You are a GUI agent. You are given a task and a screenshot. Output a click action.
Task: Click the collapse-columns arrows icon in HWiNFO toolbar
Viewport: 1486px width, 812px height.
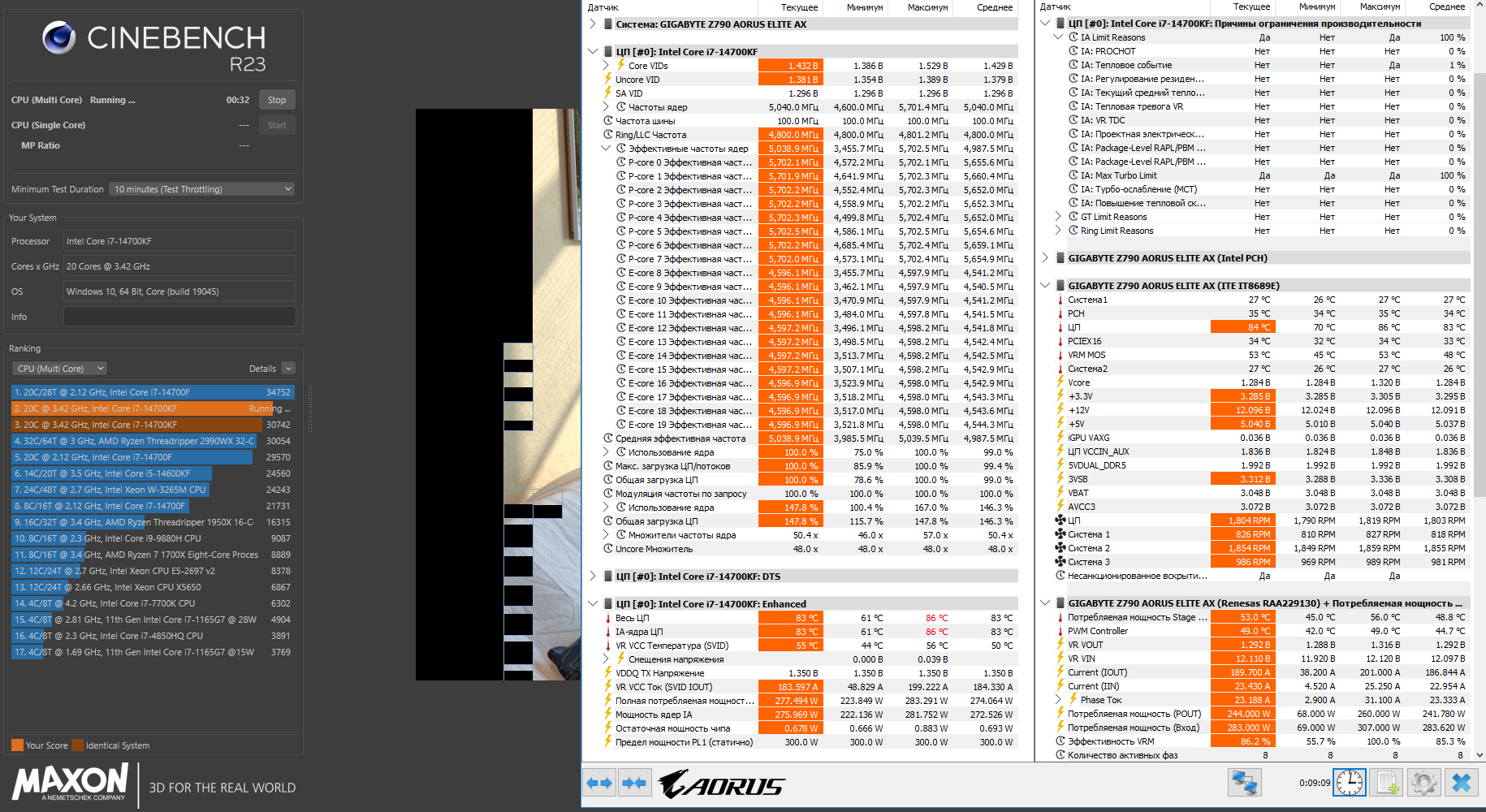[x=633, y=783]
